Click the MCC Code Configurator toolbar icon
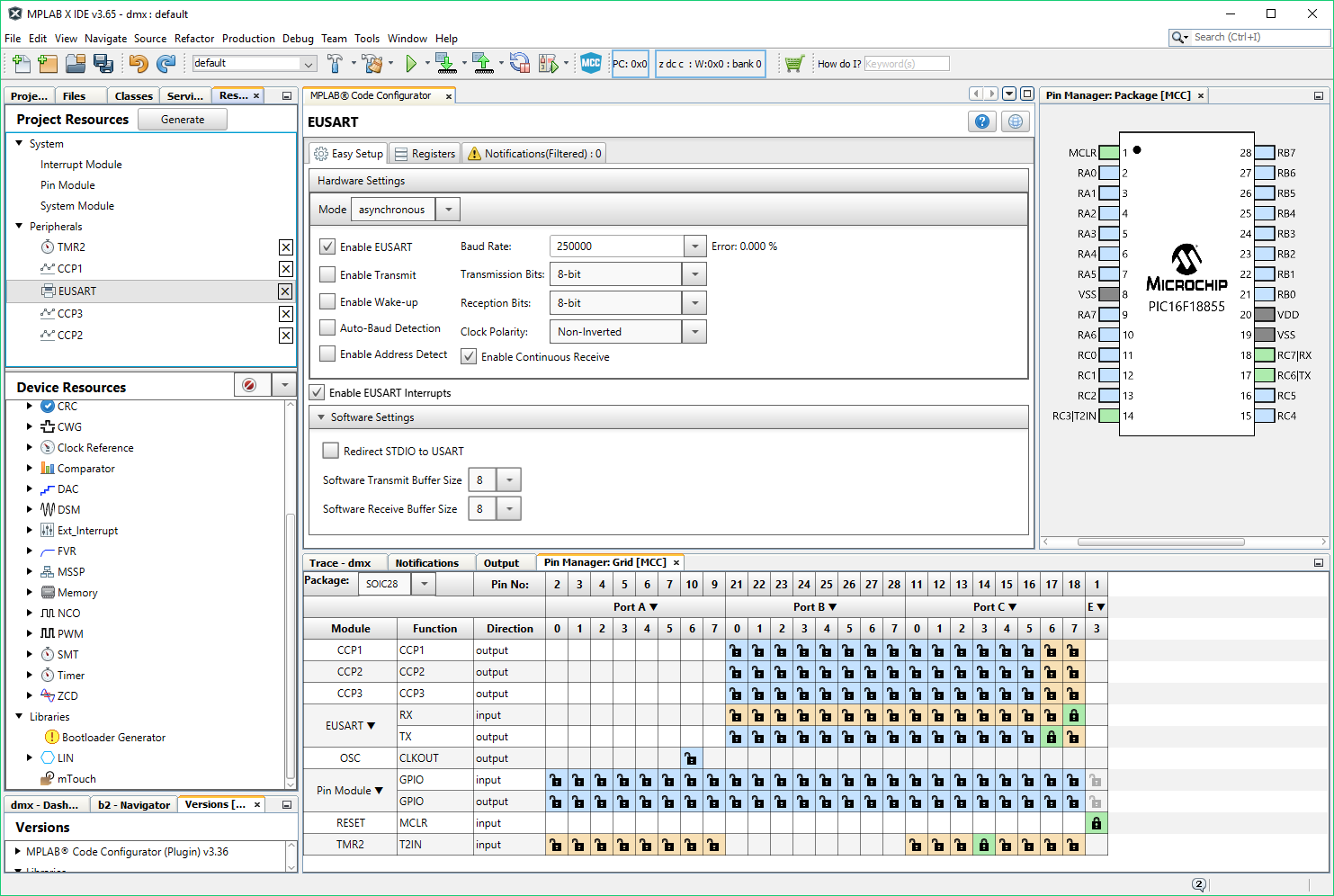 point(590,63)
